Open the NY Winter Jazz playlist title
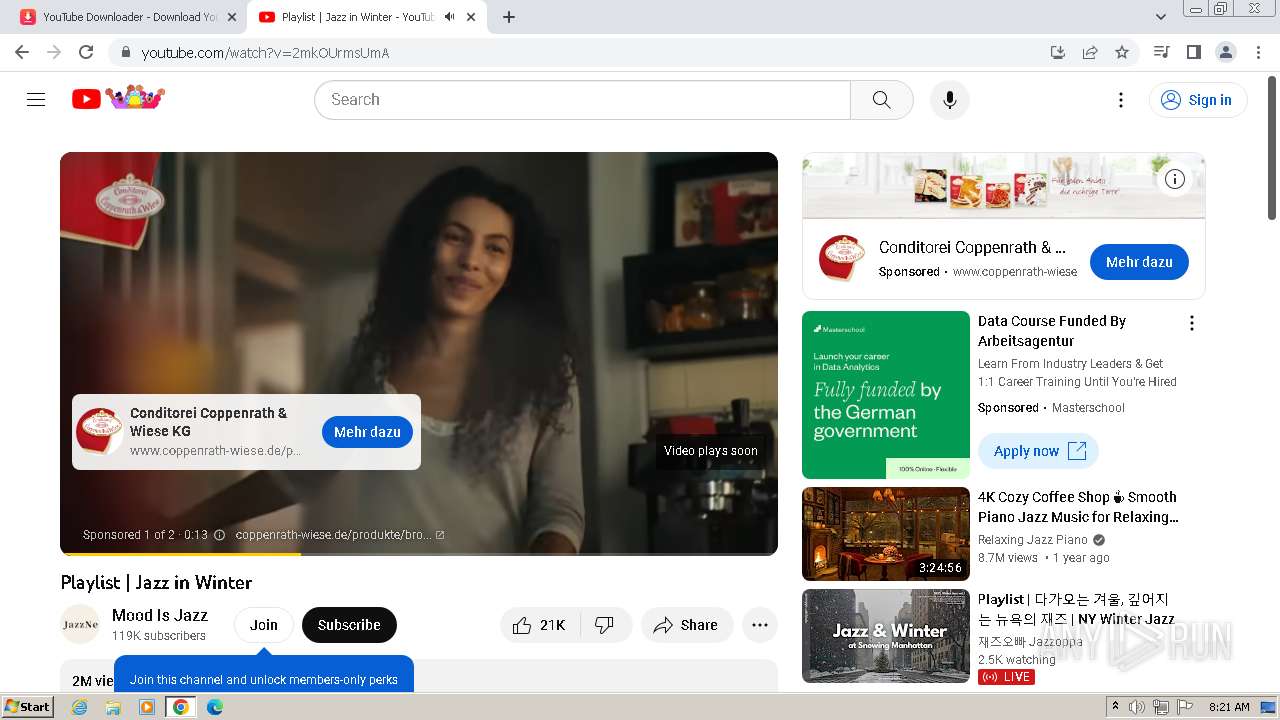 [x=1076, y=609]
